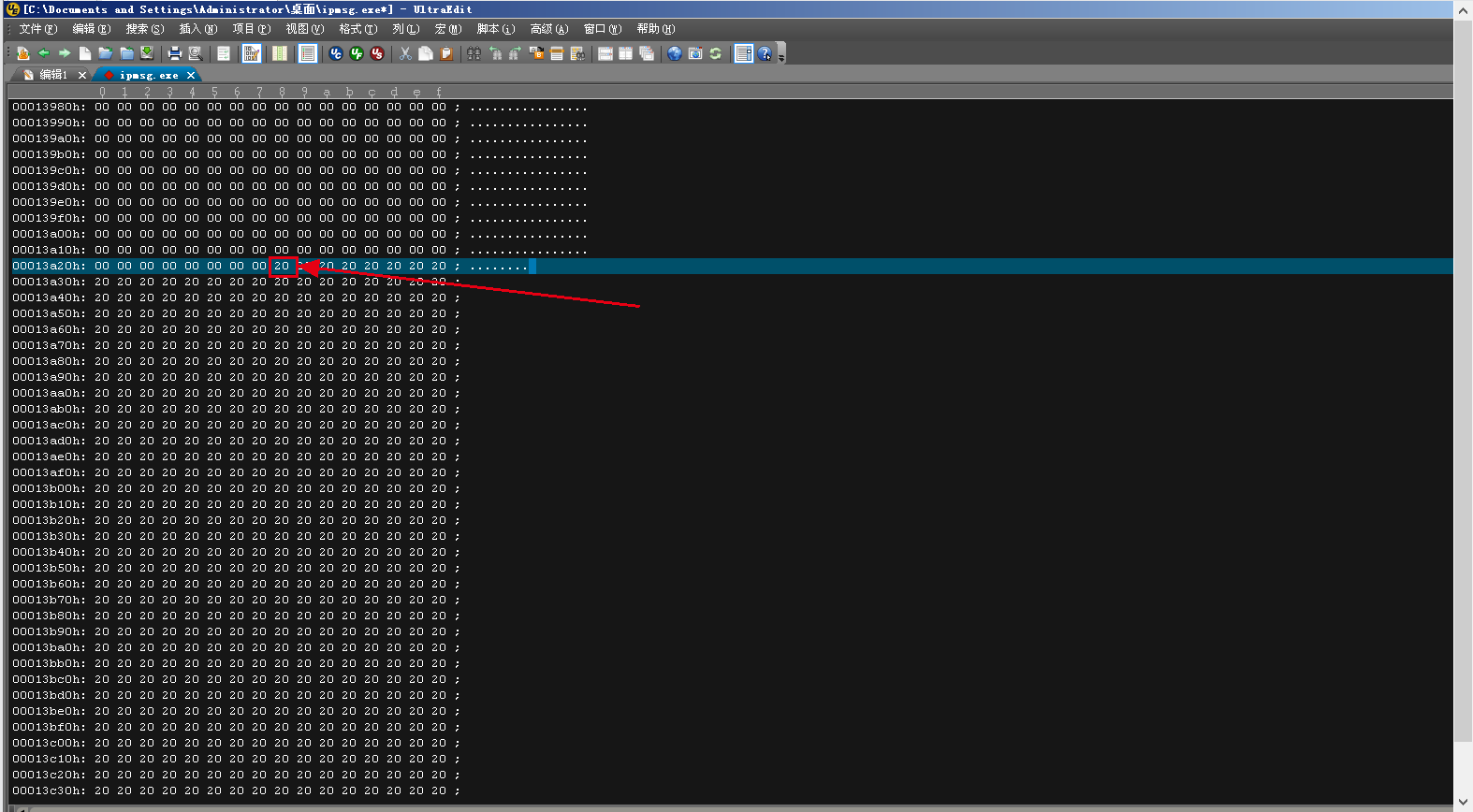Open the 视图(V) menu
Screen dimensions: 1473x812
coord(305,29)
